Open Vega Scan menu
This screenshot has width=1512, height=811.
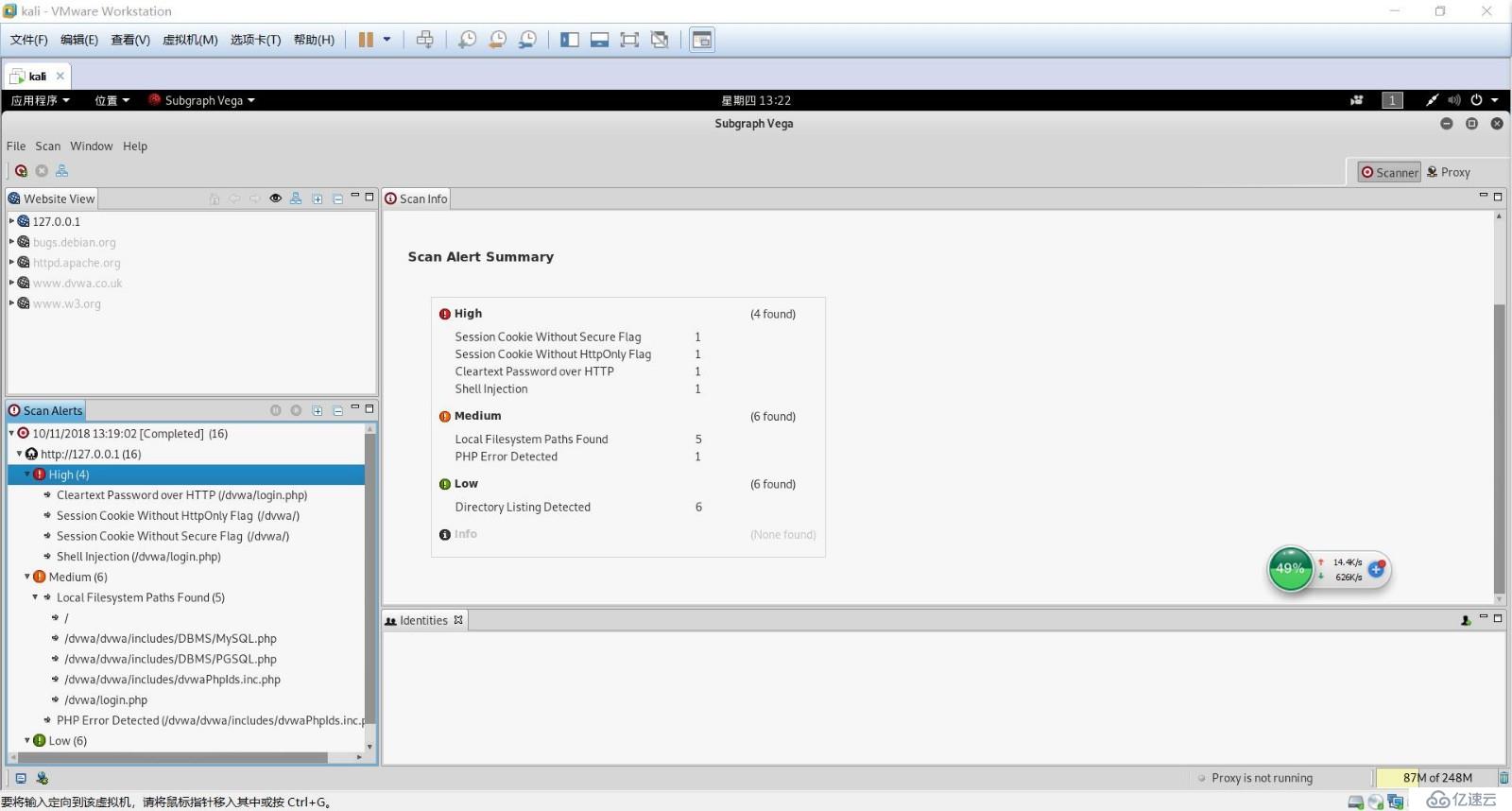click(48, 147)
